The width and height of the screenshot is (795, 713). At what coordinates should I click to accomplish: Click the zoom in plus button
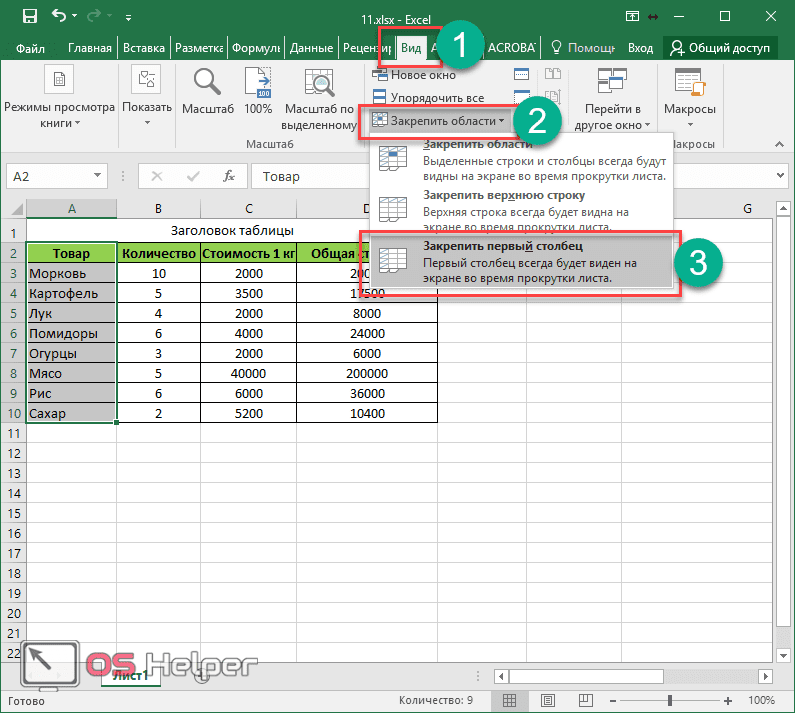(728, 701)
